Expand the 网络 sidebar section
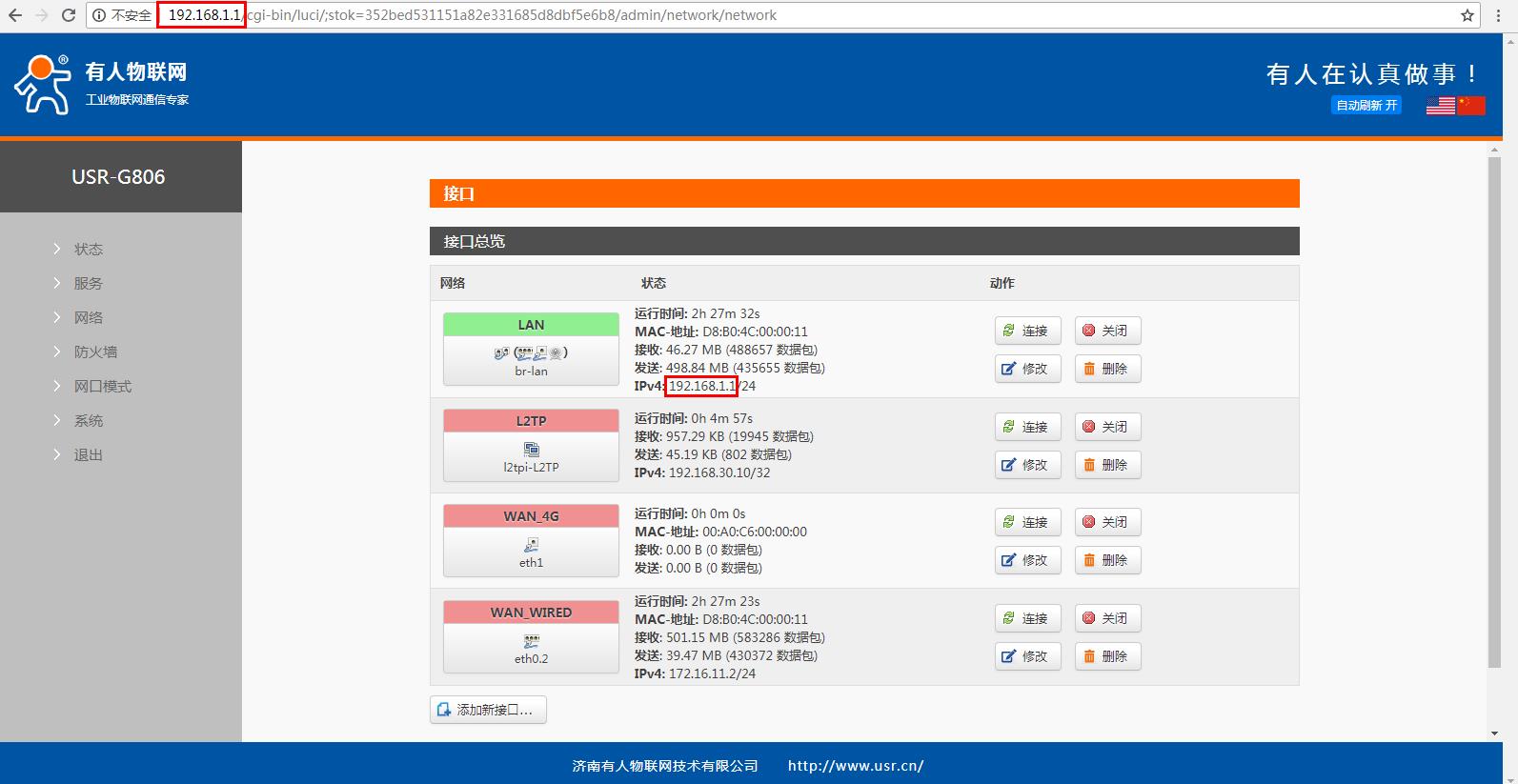The width and height of the screenshot is (1518, 784). 89,318
